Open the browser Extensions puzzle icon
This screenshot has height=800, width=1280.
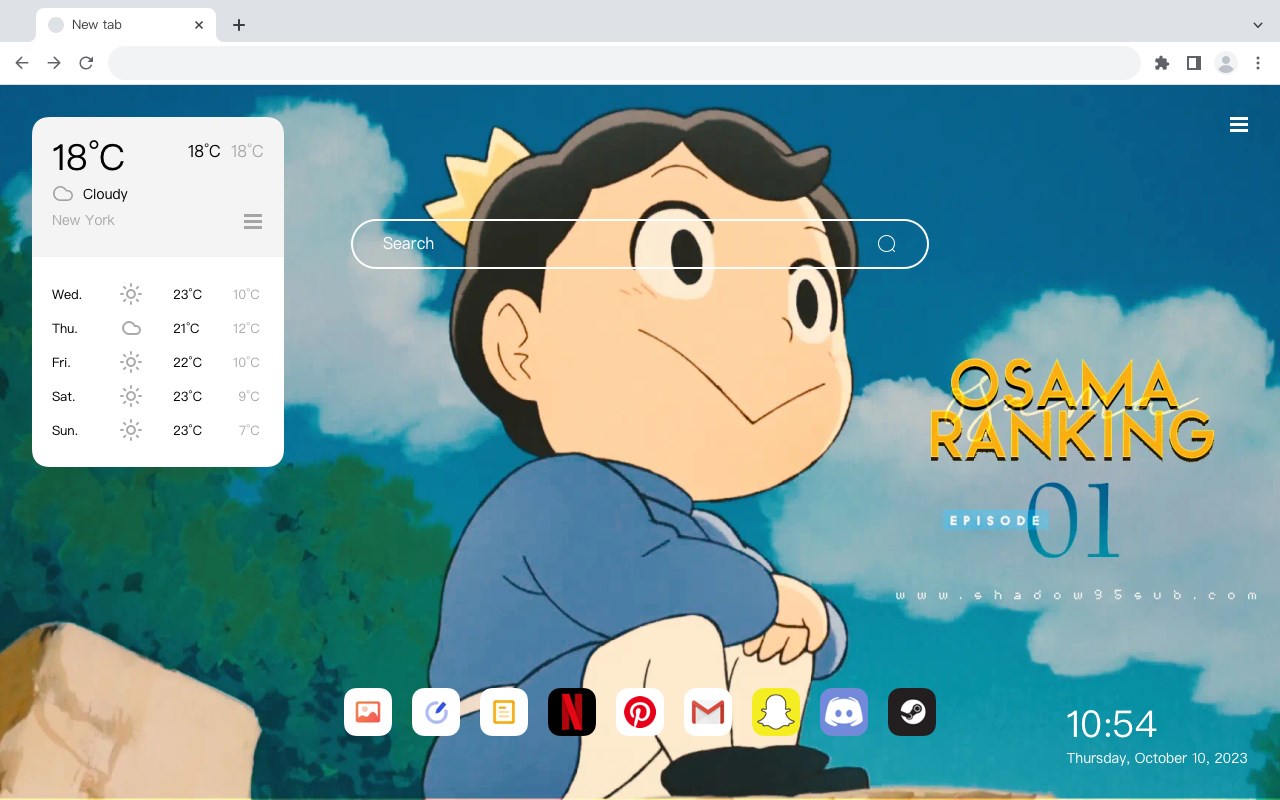pos(1162,63)
